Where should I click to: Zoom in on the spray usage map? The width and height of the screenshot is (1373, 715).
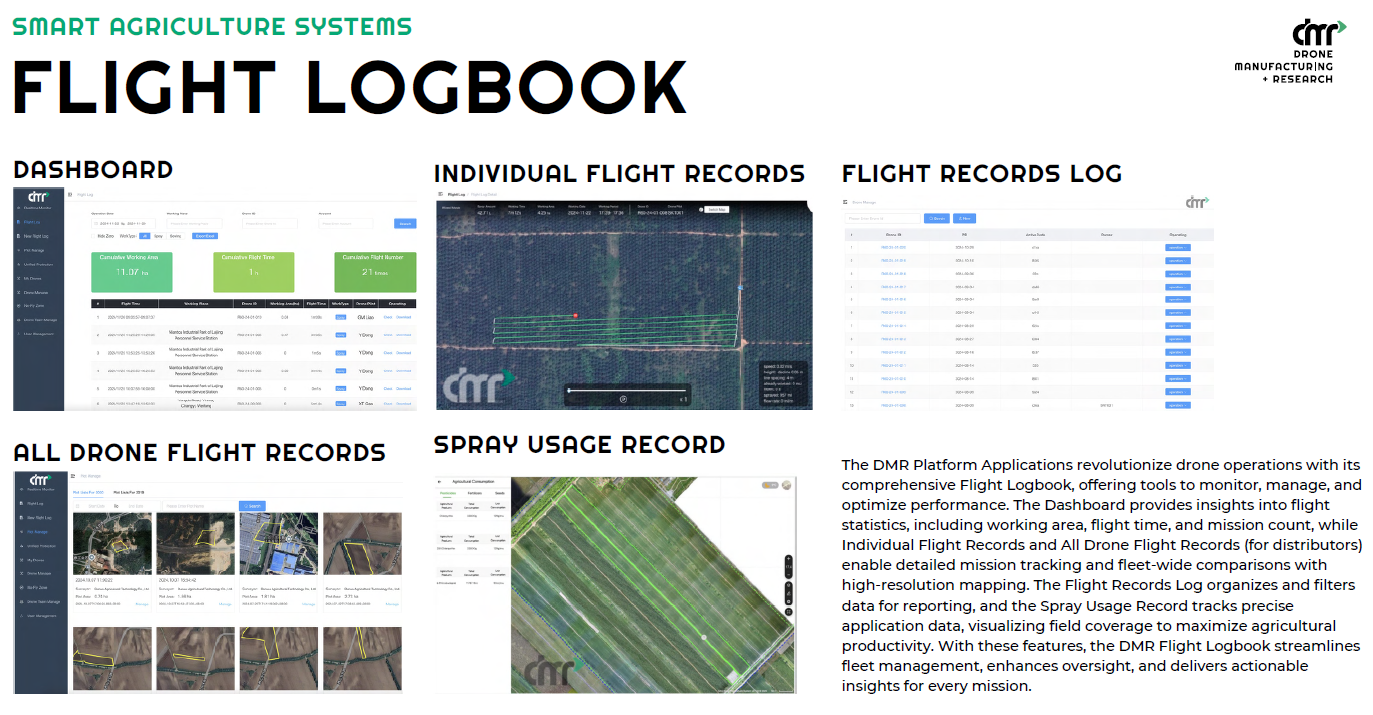[789, 558]
